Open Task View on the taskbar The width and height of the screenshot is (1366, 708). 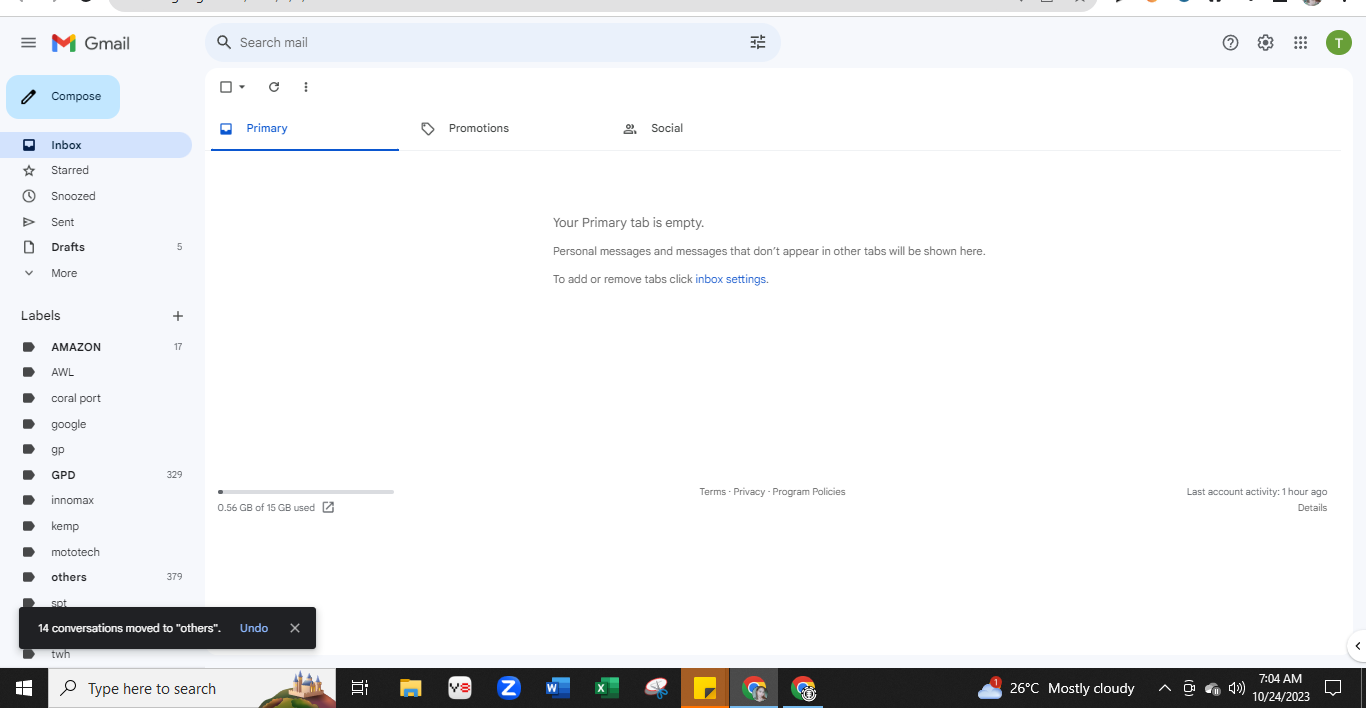[360, 688]
